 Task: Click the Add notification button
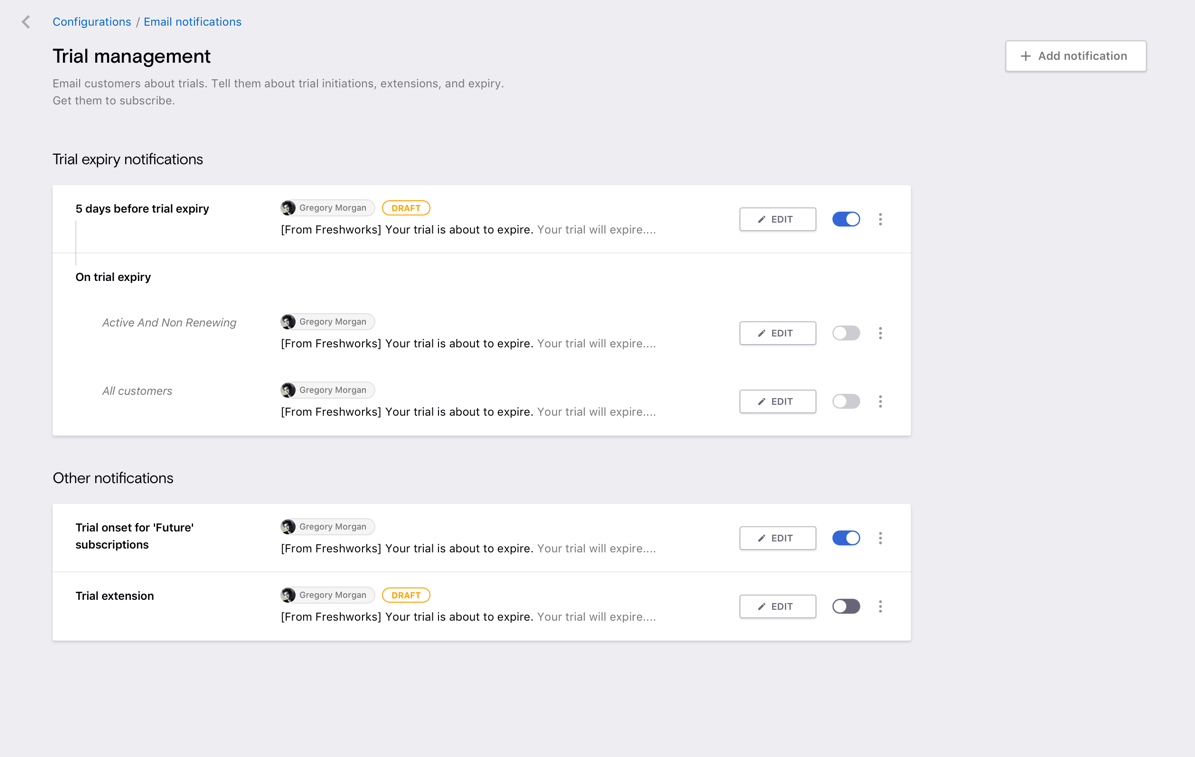coord(1075,56)
